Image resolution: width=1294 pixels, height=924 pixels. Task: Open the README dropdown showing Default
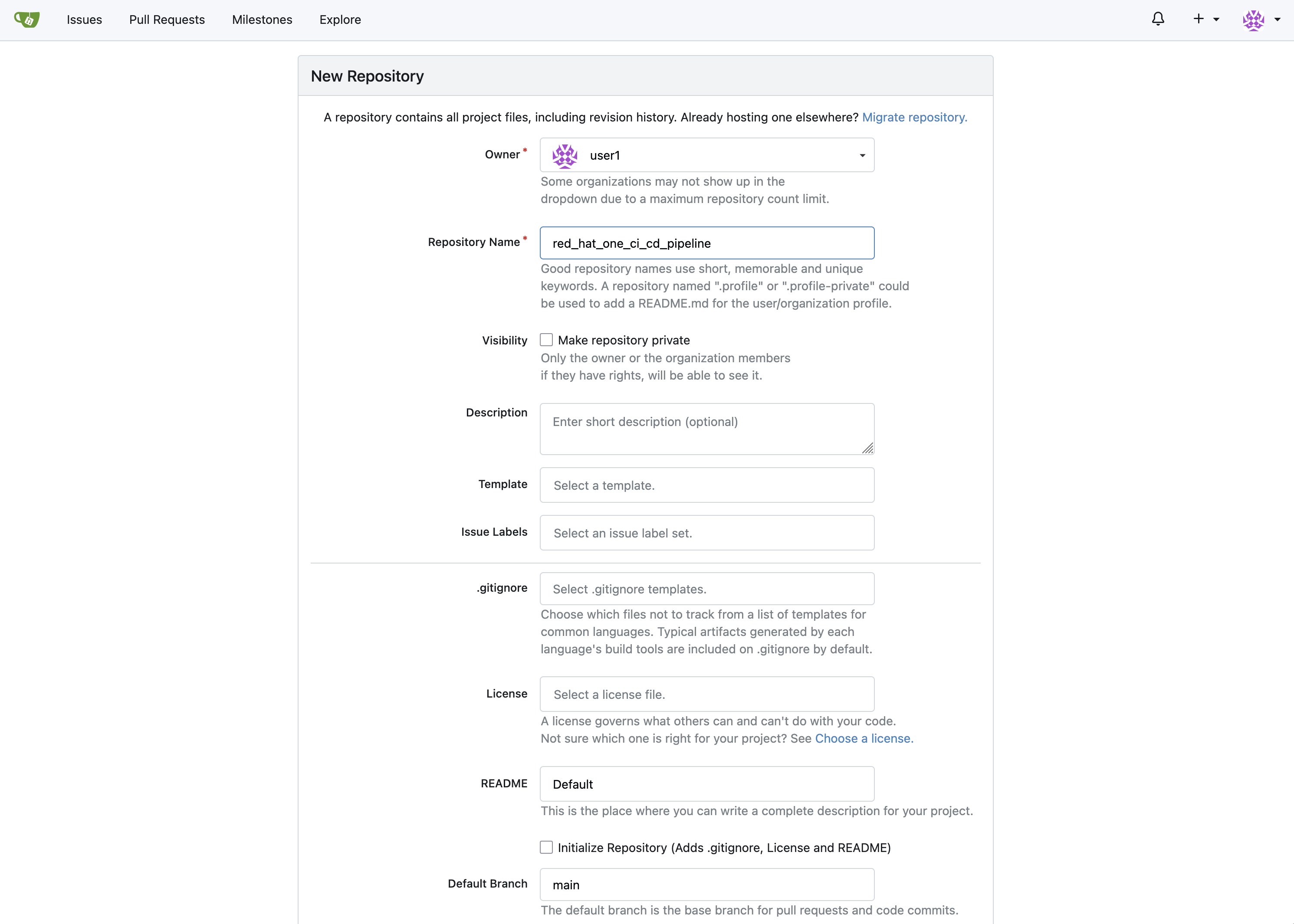(707, 783)
